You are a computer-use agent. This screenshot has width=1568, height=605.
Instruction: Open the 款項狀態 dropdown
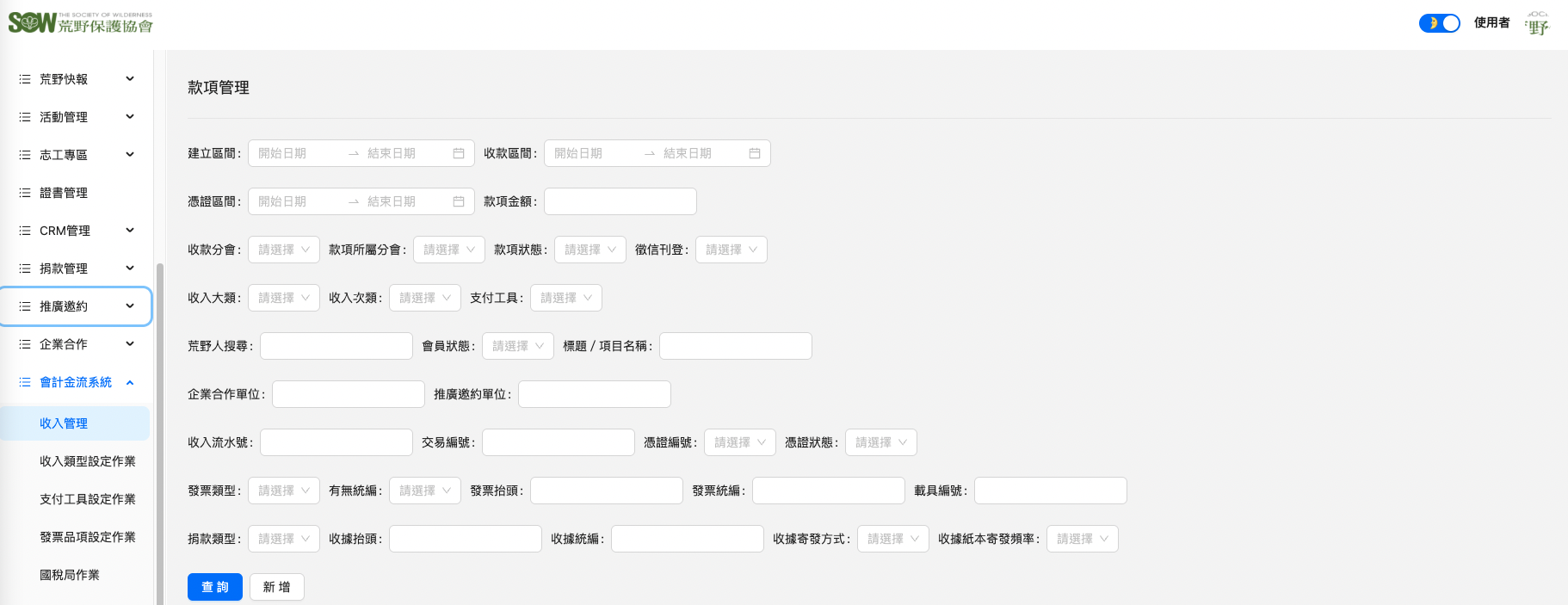click(590, 250)
